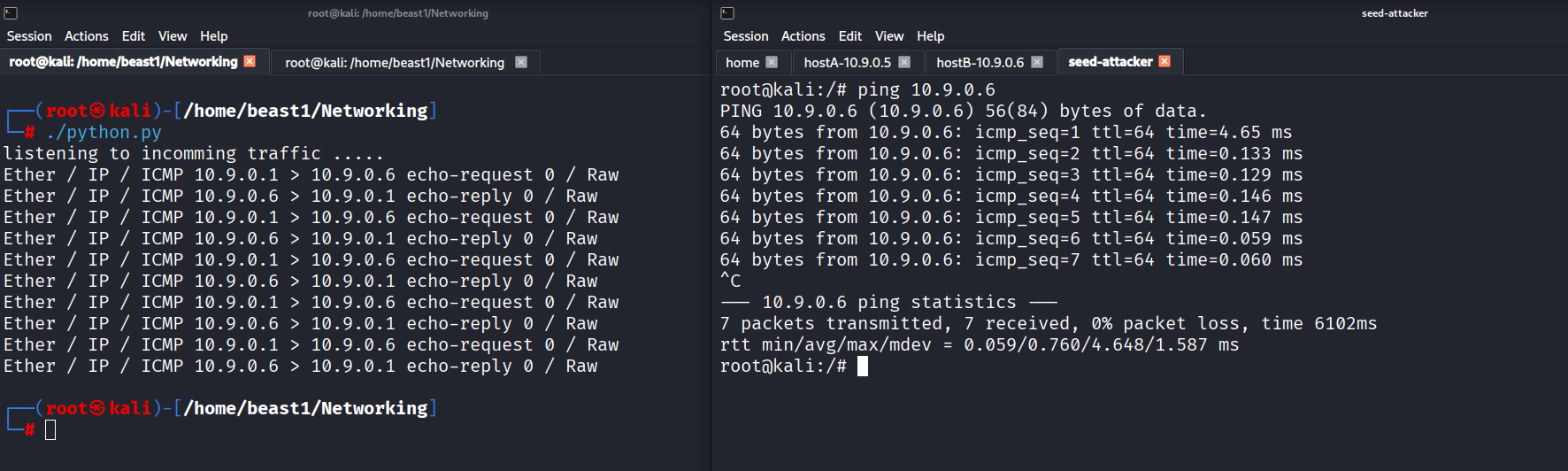
Task: Click the empty prompt in the left terminal
Action: click(x=50, y=430)
